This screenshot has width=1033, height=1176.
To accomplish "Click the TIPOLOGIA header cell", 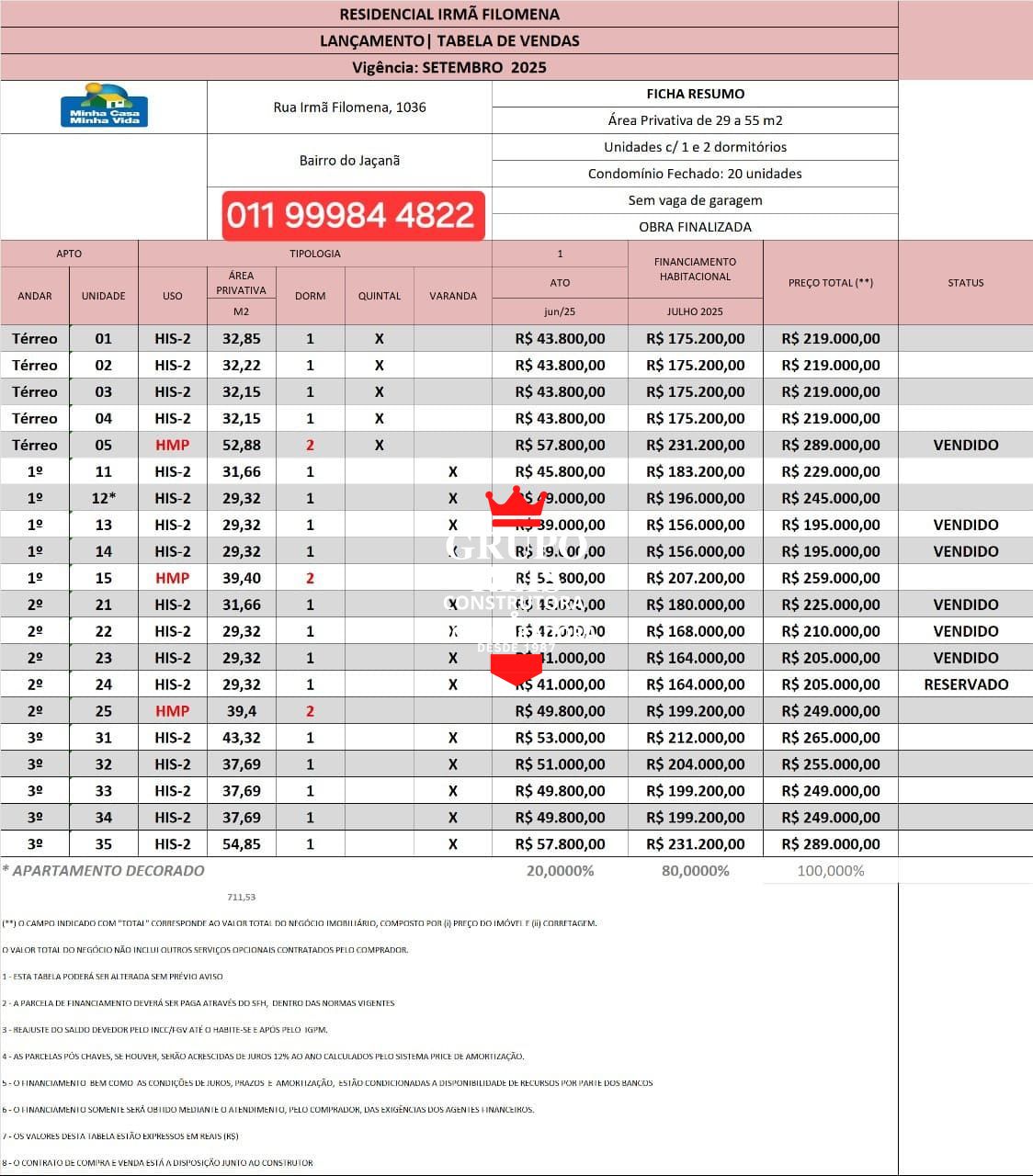I will tap(313, 254).
